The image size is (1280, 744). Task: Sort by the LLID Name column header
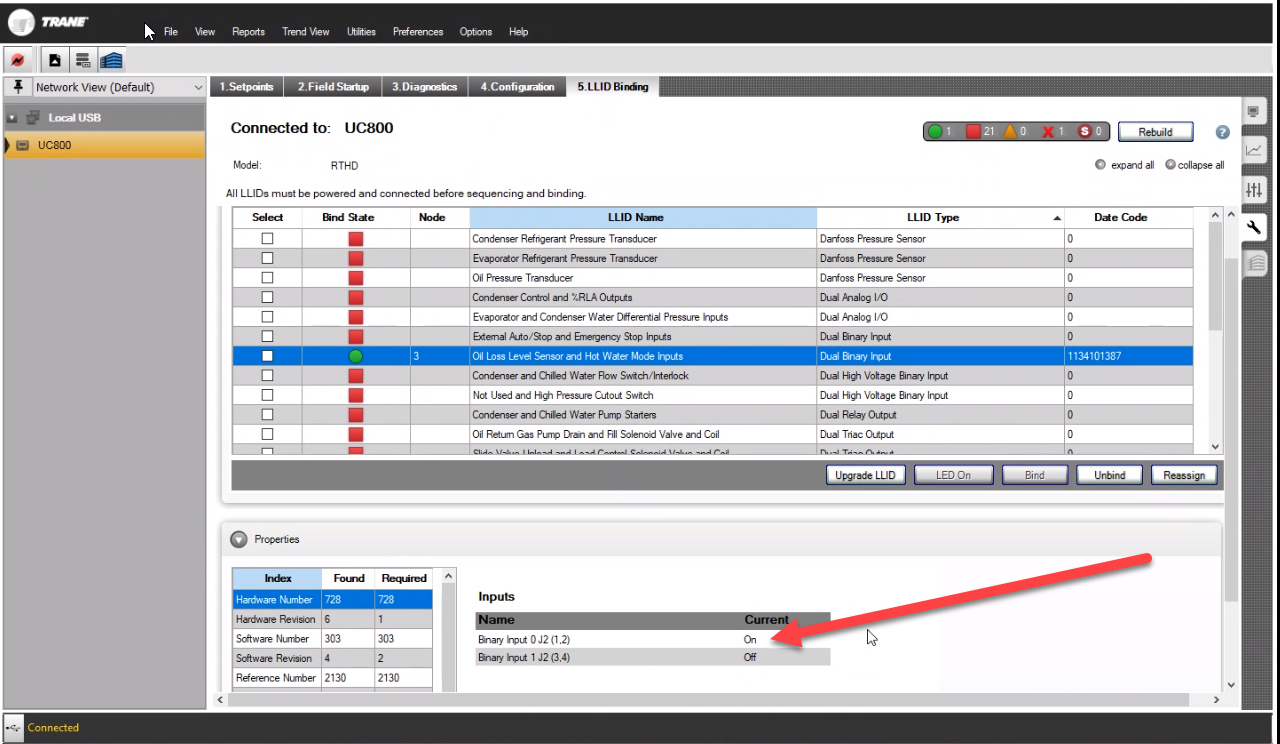point(643,217)
